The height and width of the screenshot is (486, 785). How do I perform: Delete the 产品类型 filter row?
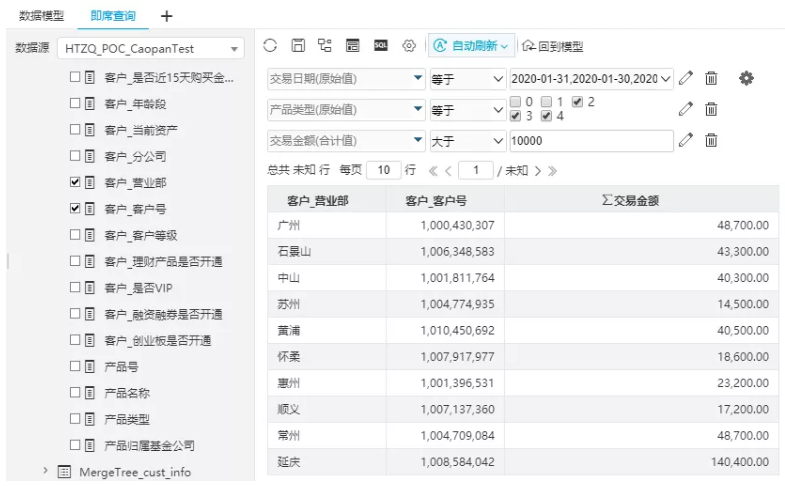tap(711, 109)
